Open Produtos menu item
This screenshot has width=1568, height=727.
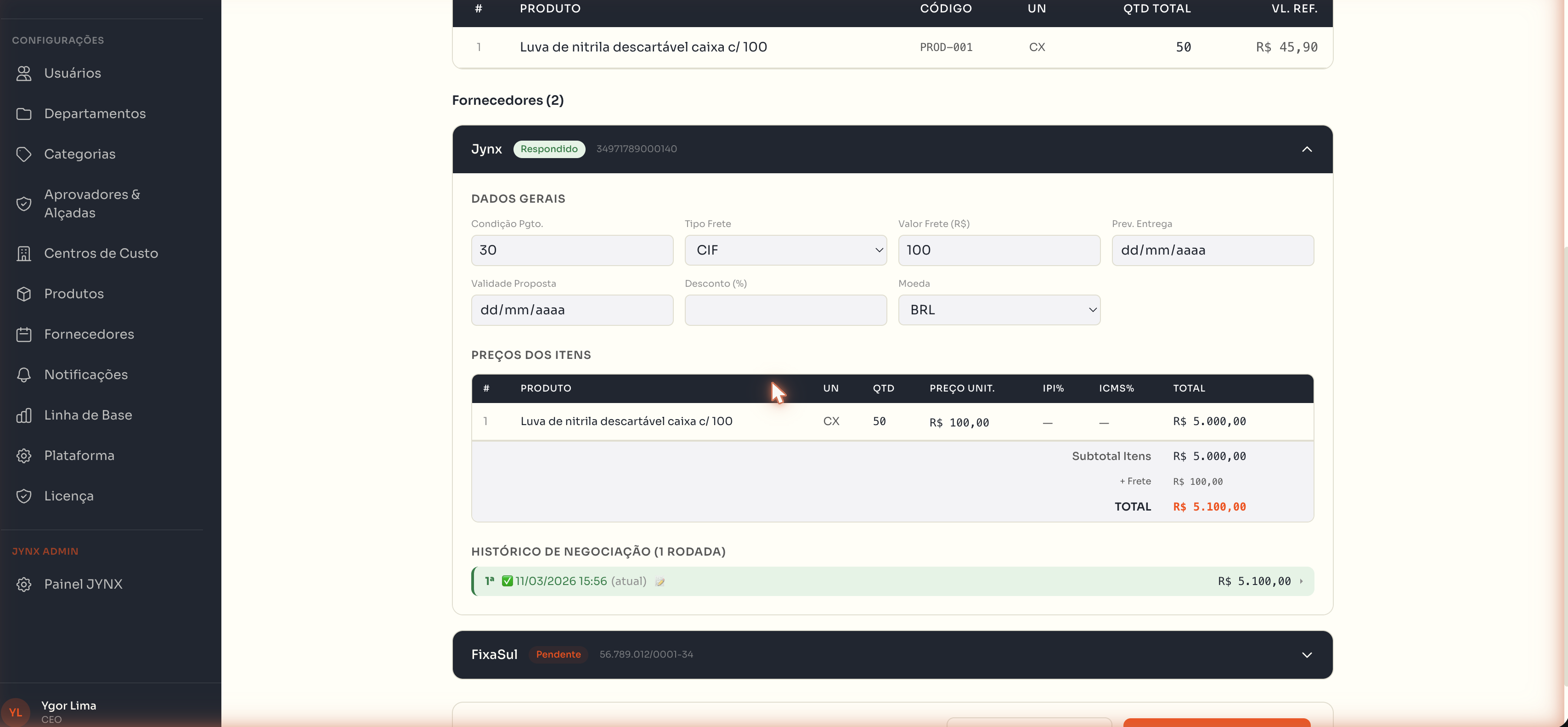[x=73, y=294]
